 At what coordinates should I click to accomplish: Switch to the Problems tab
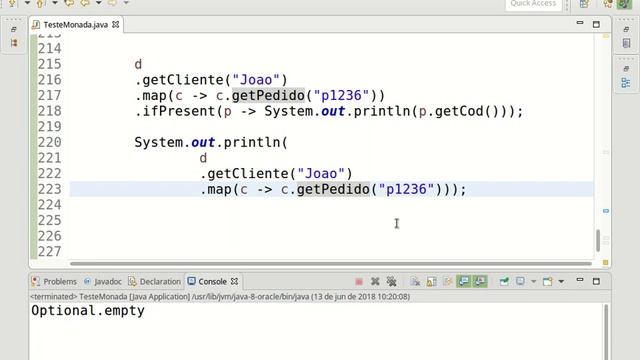pos(54,282)
